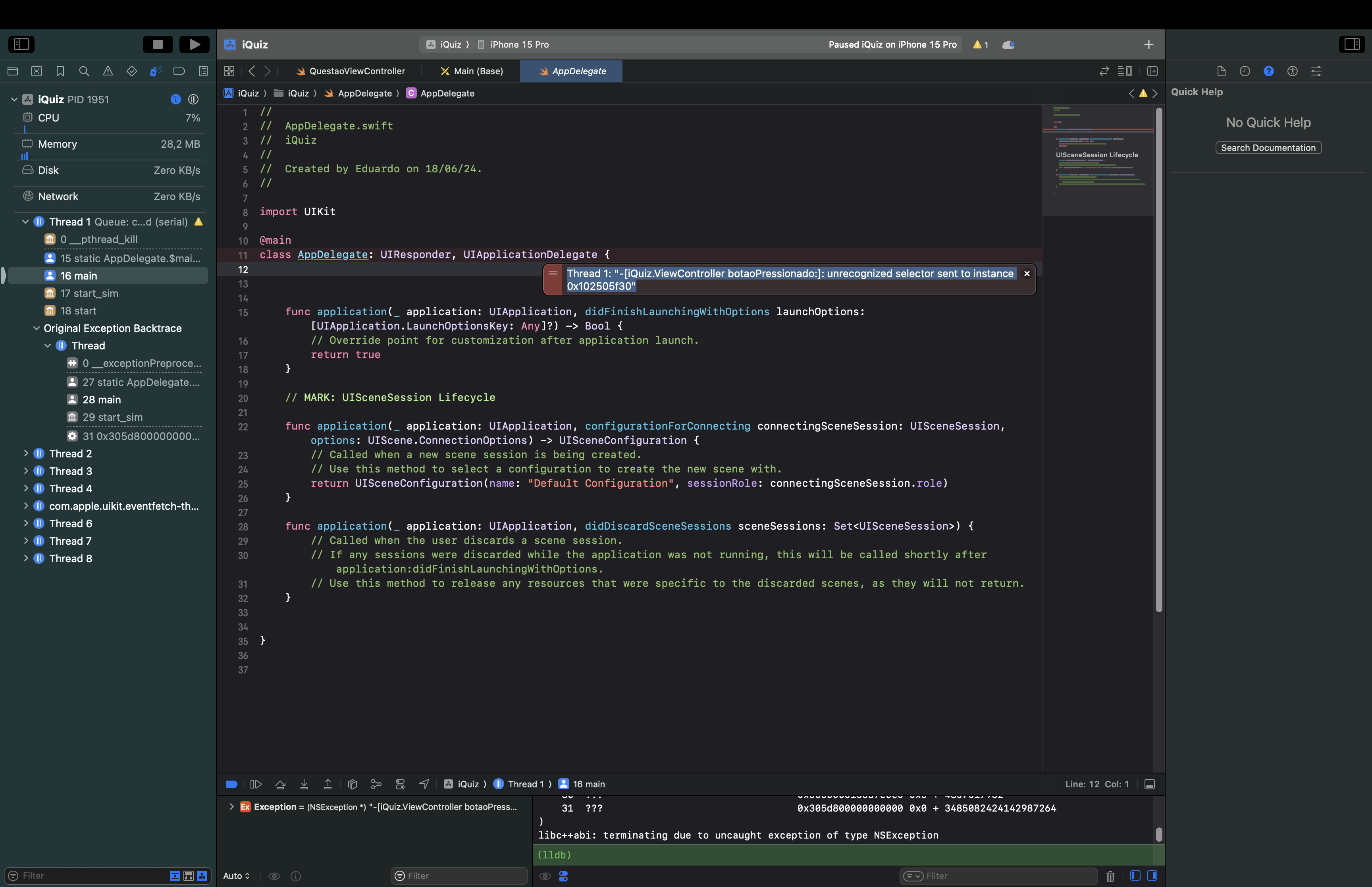Go forward in editor history
This screenshot has height=887, width=1372.
[267, 71]
